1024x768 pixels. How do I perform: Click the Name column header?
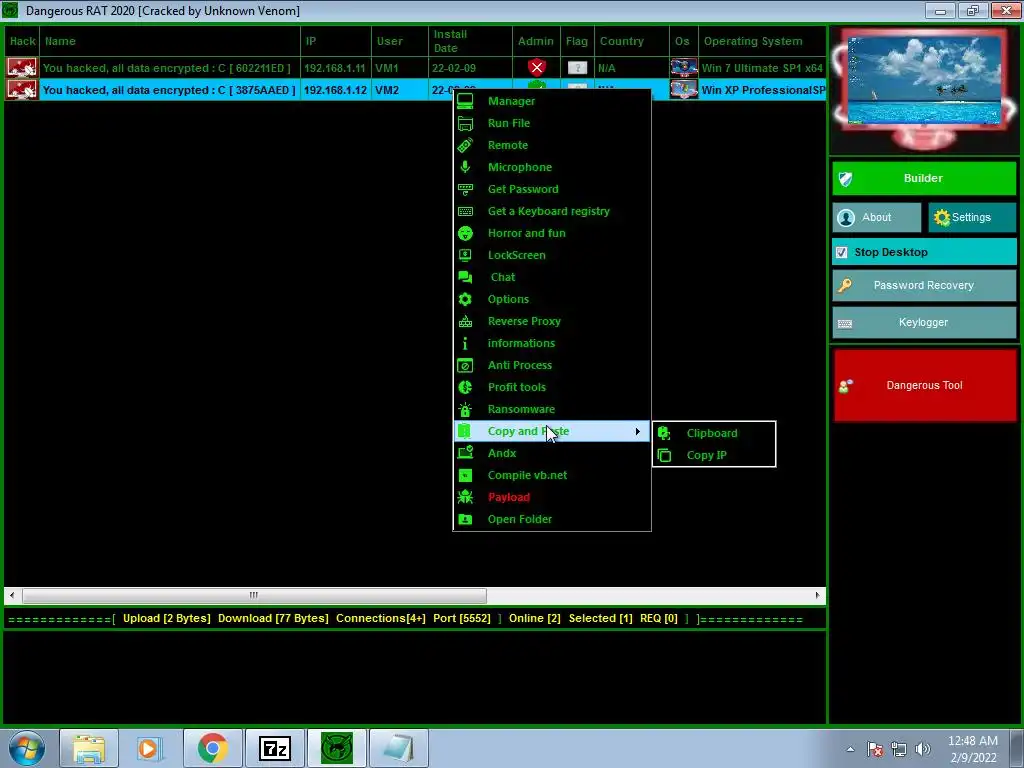click(x=170, y=41)
